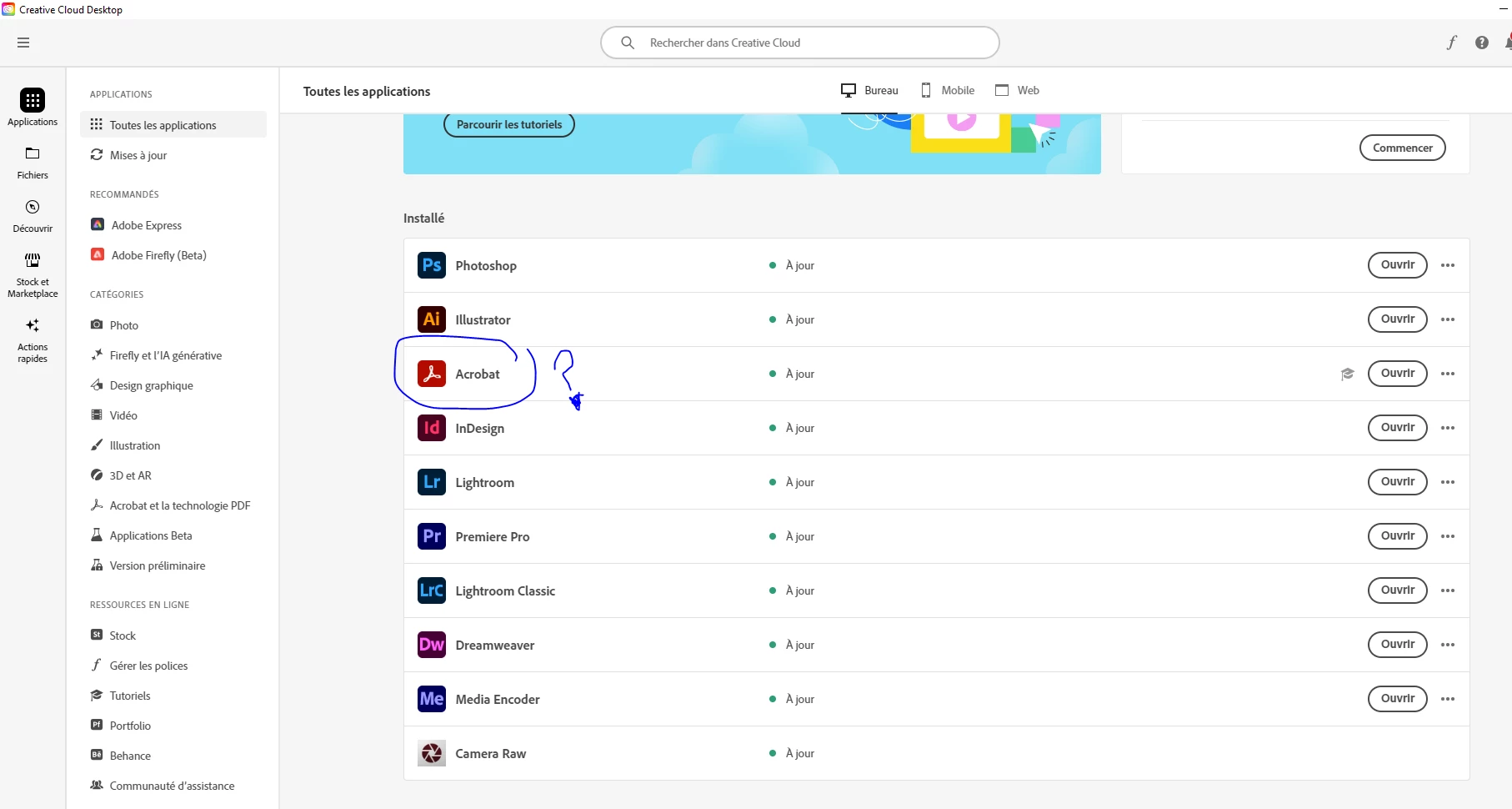Click Ouvrir for Acrobat
This screenshot has width=1512, height=809.
[x=1398, y=374]
